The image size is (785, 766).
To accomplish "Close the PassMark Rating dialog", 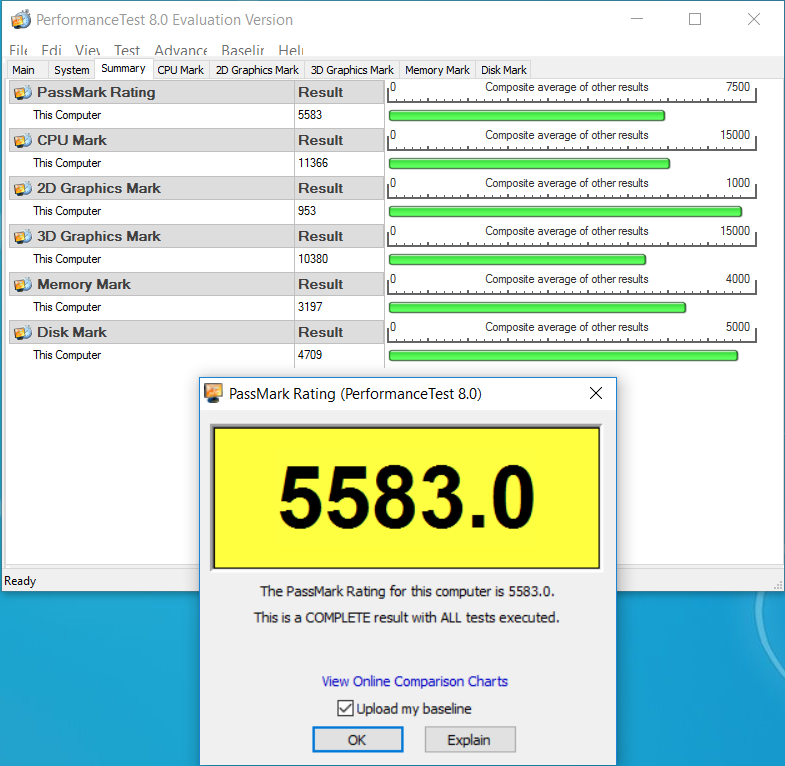I will 596,393.
